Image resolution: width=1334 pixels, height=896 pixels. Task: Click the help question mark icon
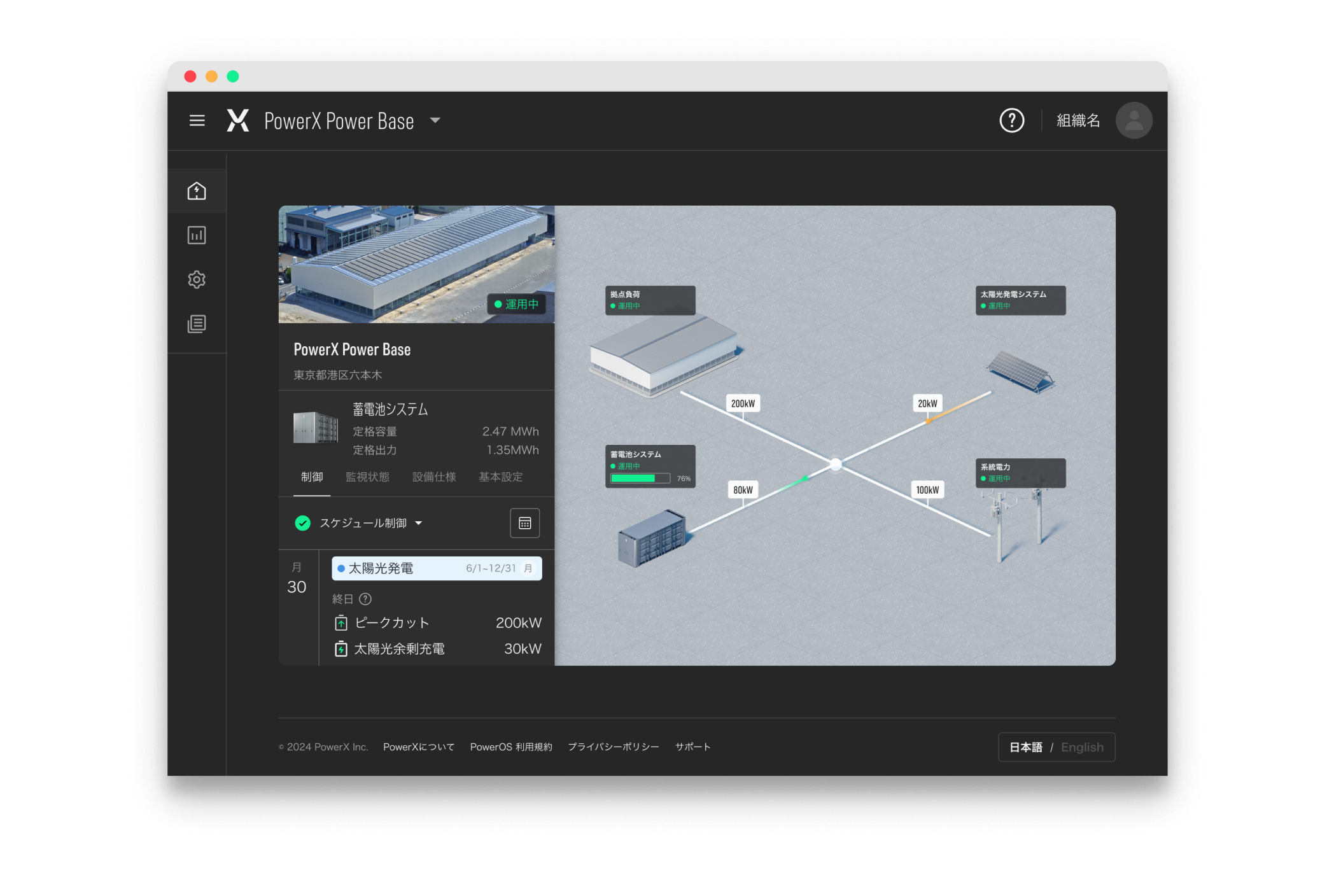click(x=1011, y=120)
